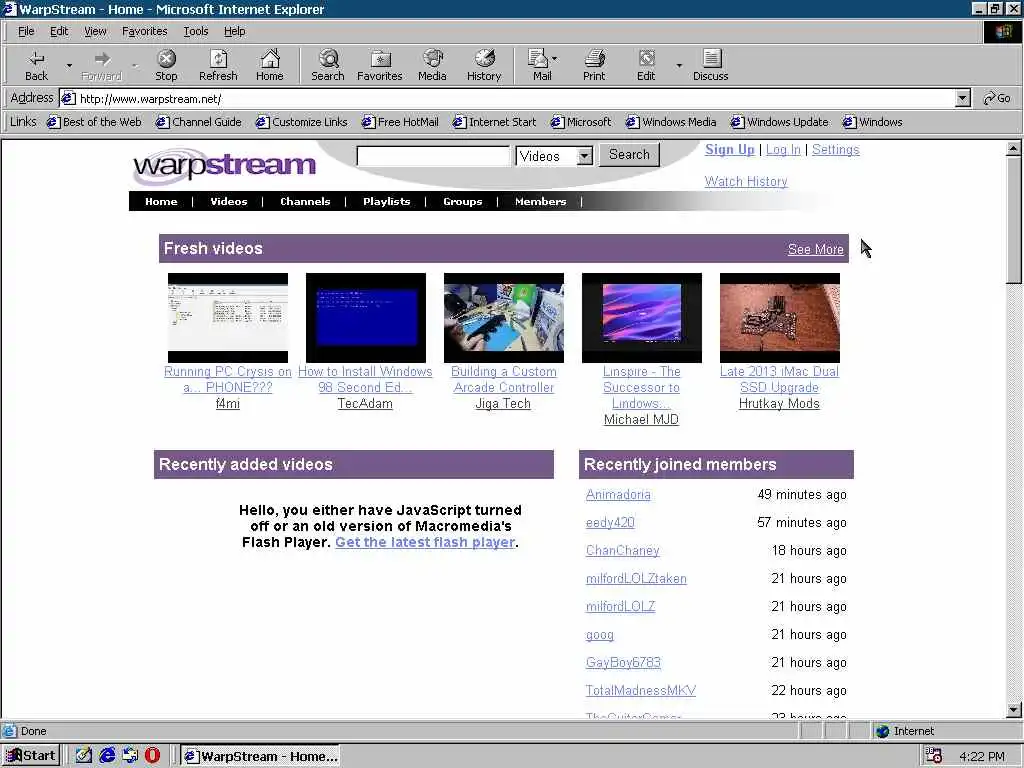Open the Search toolbar pane
The height and width of the screenshot is (768, 1024).
click(x=328, y=65)
